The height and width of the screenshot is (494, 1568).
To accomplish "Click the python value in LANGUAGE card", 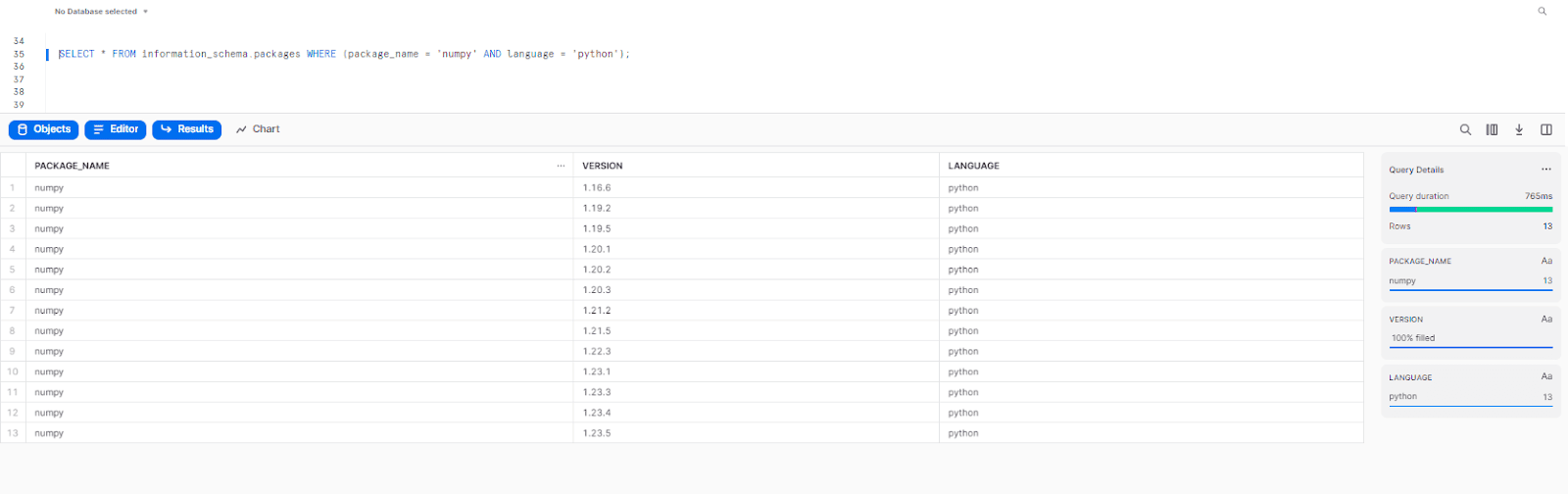I will pos(1402,397).
